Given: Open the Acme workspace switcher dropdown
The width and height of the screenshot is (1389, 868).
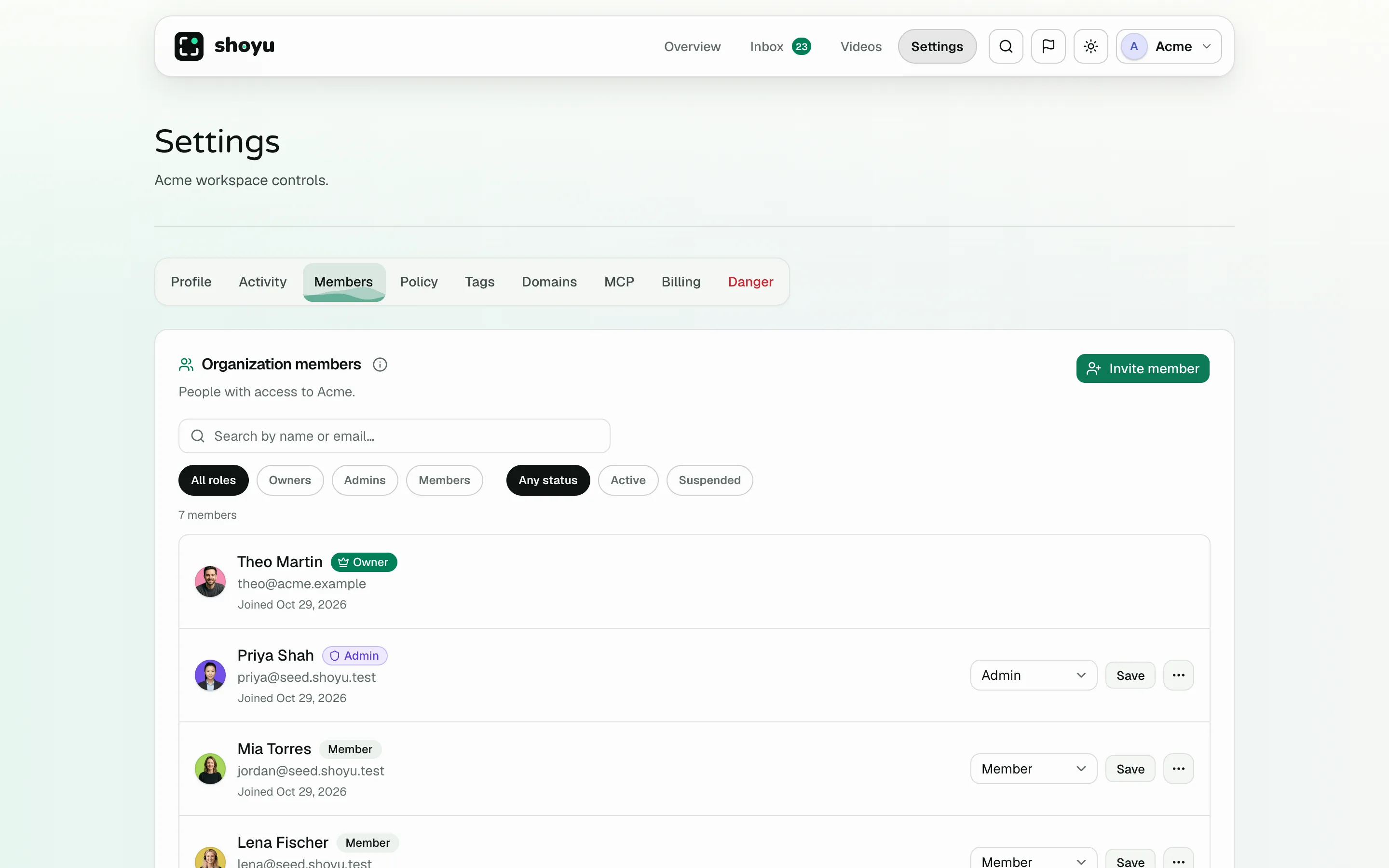Looking at the screenshot, I should click(x=1169, y=46).
